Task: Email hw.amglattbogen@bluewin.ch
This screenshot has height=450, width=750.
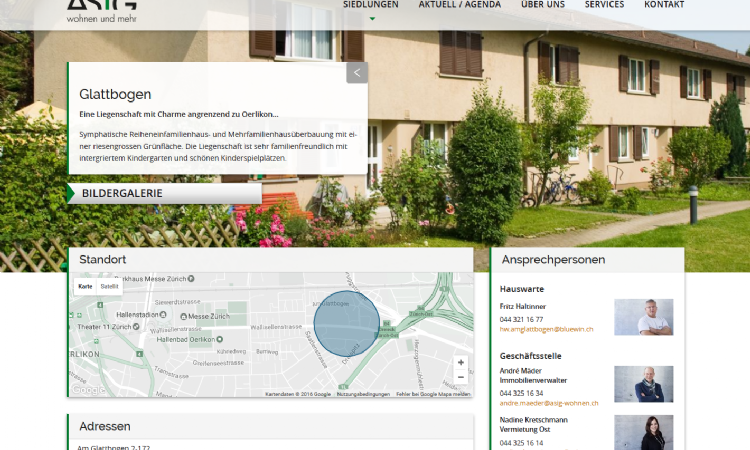Action: (546, 329)
